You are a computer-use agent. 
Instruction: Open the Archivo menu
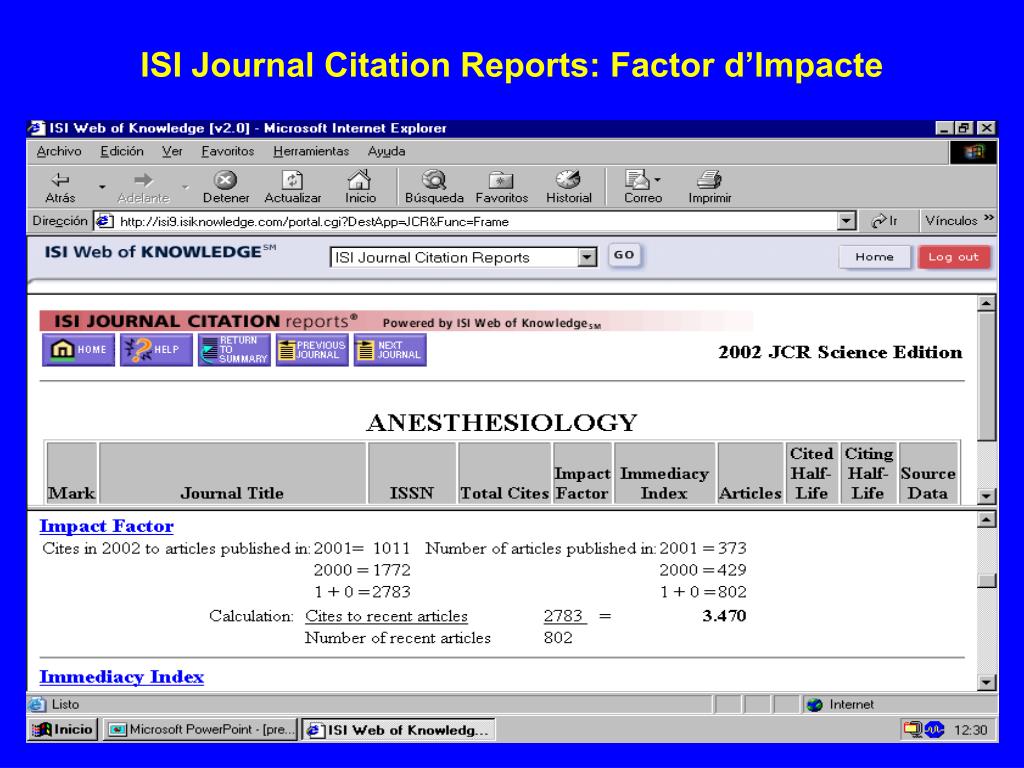click(59, 152)
